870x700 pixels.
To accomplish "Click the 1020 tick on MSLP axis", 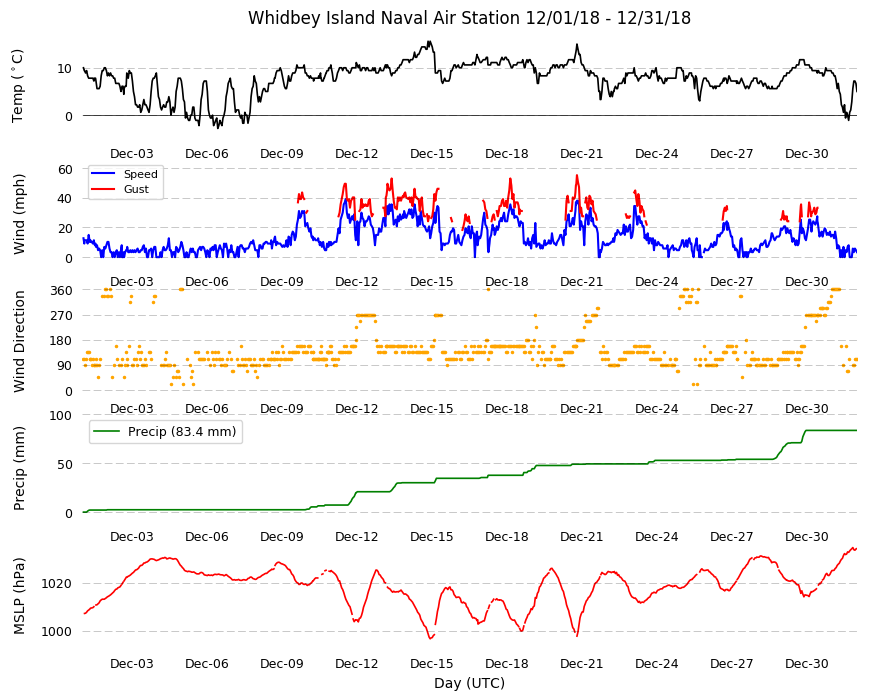I will point(58,584).
